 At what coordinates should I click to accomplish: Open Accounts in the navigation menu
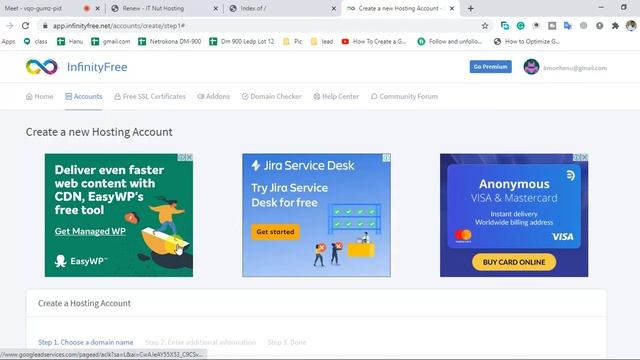(84, 96)
